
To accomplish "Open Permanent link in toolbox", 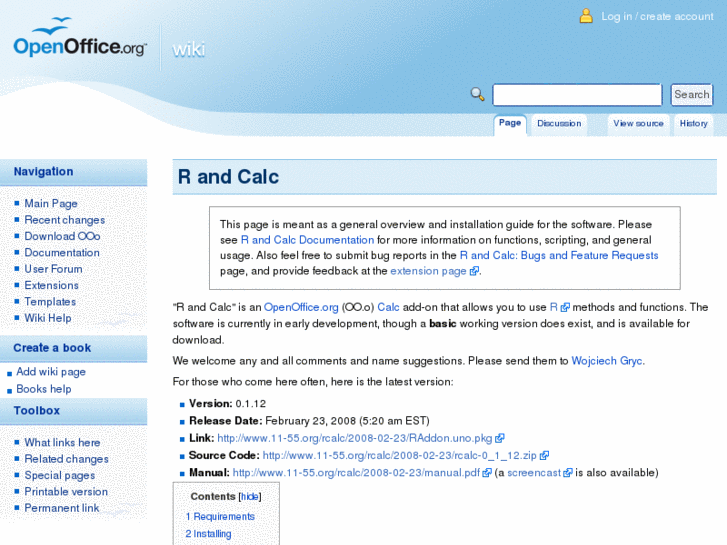I will 62,508.
